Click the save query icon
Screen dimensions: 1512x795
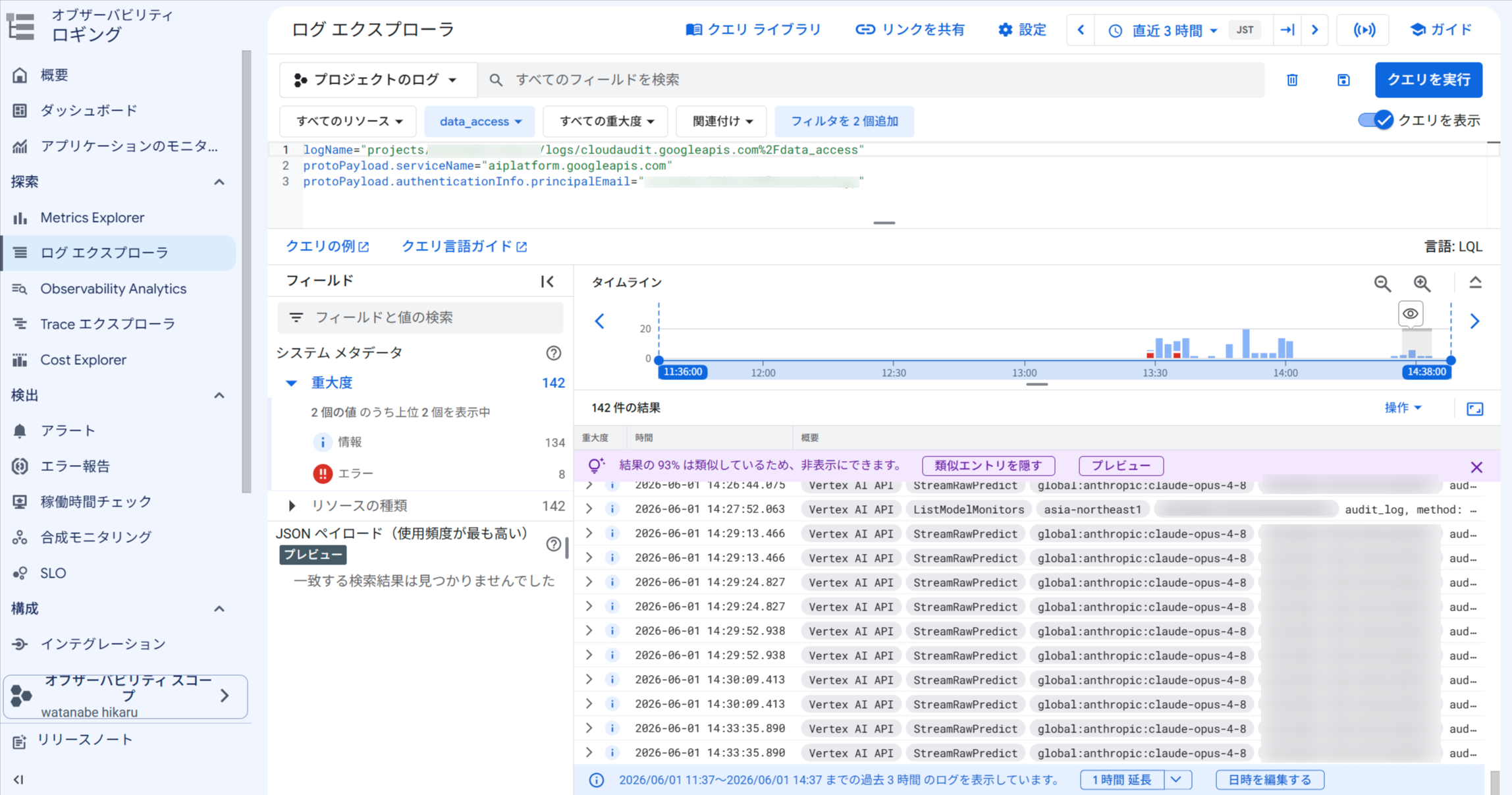click(1343, 80)
